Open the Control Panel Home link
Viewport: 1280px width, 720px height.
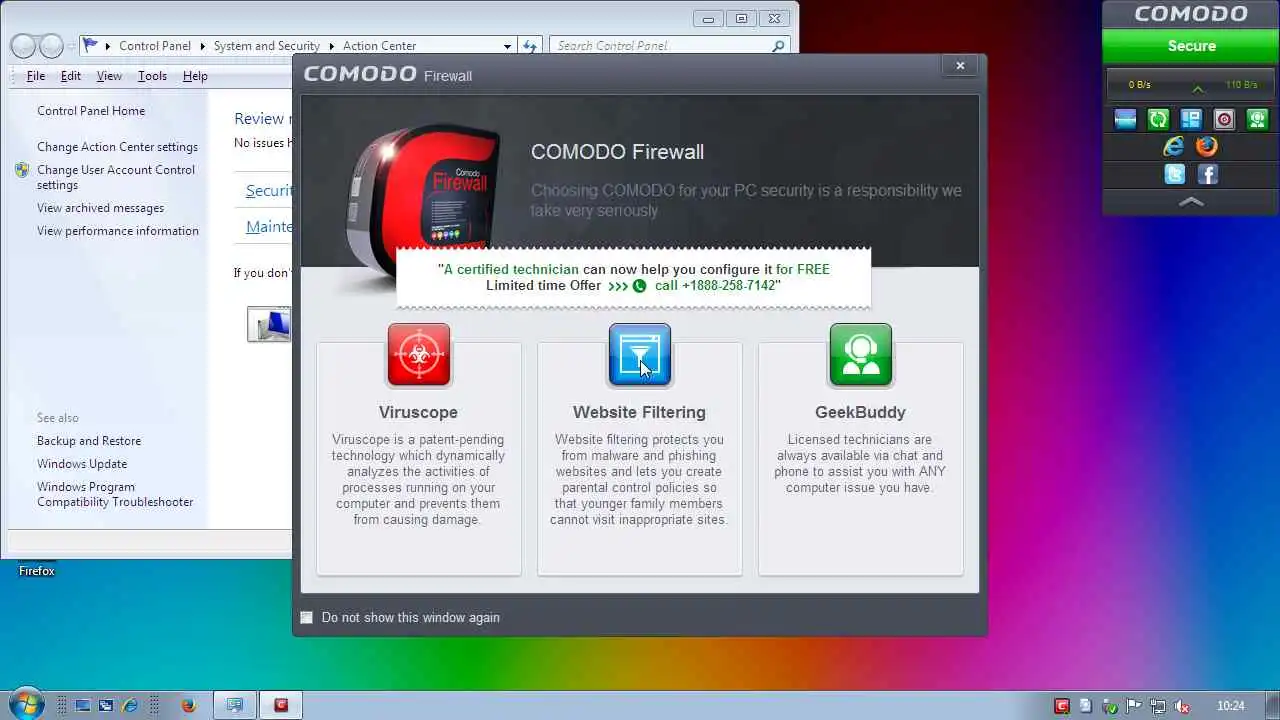91,111
